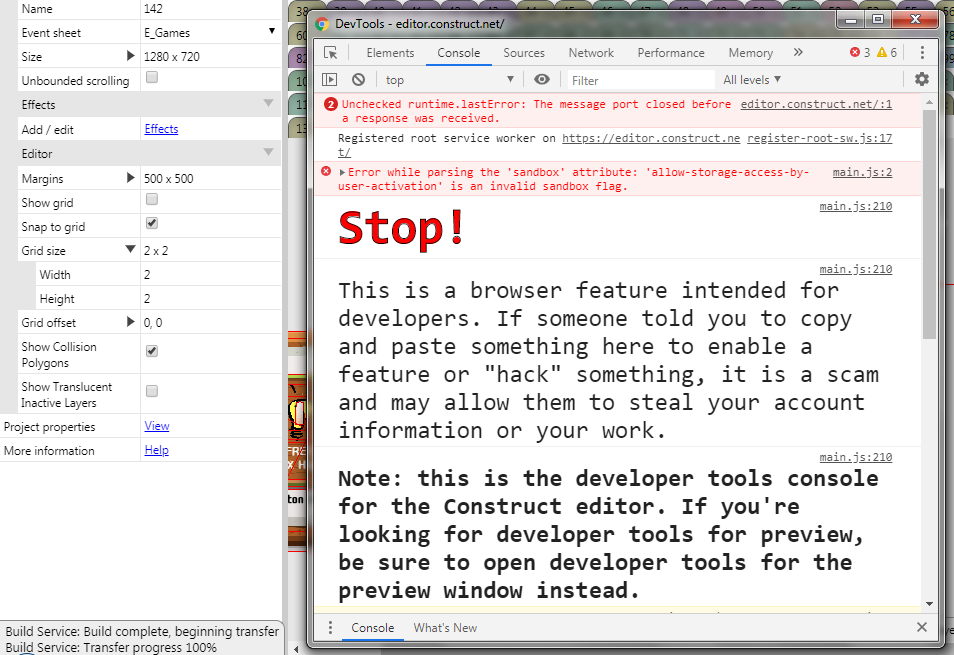Click the layout Name field value 142
The image size is (954, 655).
[x=210, y=9]
